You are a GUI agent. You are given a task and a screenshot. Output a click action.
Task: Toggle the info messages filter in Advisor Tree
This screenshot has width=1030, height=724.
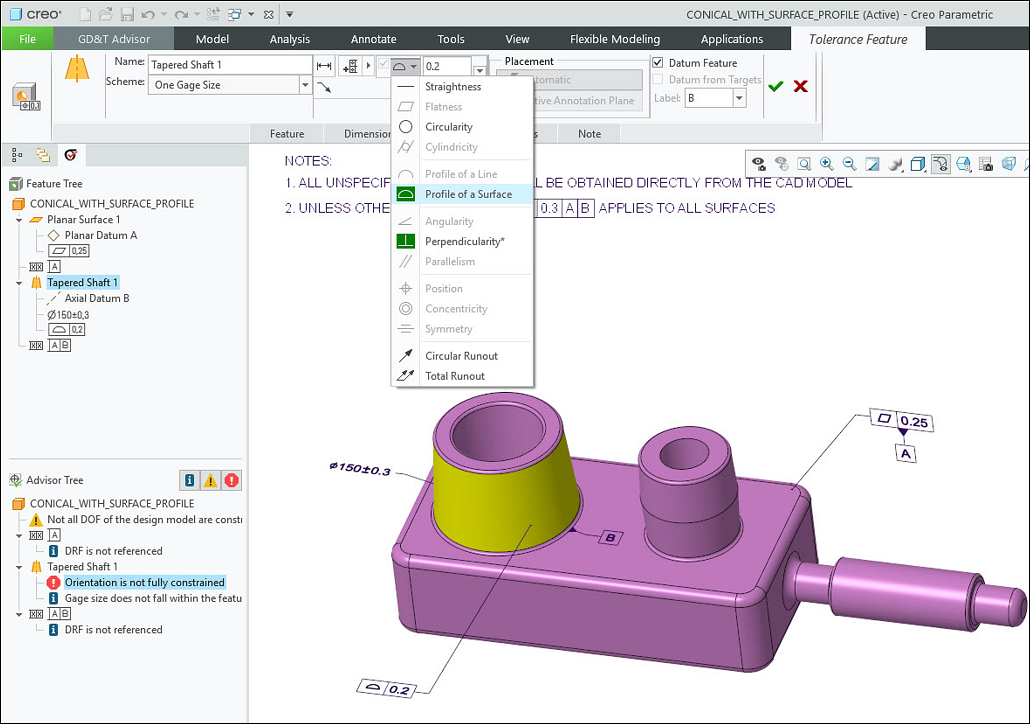click(190, 480)
